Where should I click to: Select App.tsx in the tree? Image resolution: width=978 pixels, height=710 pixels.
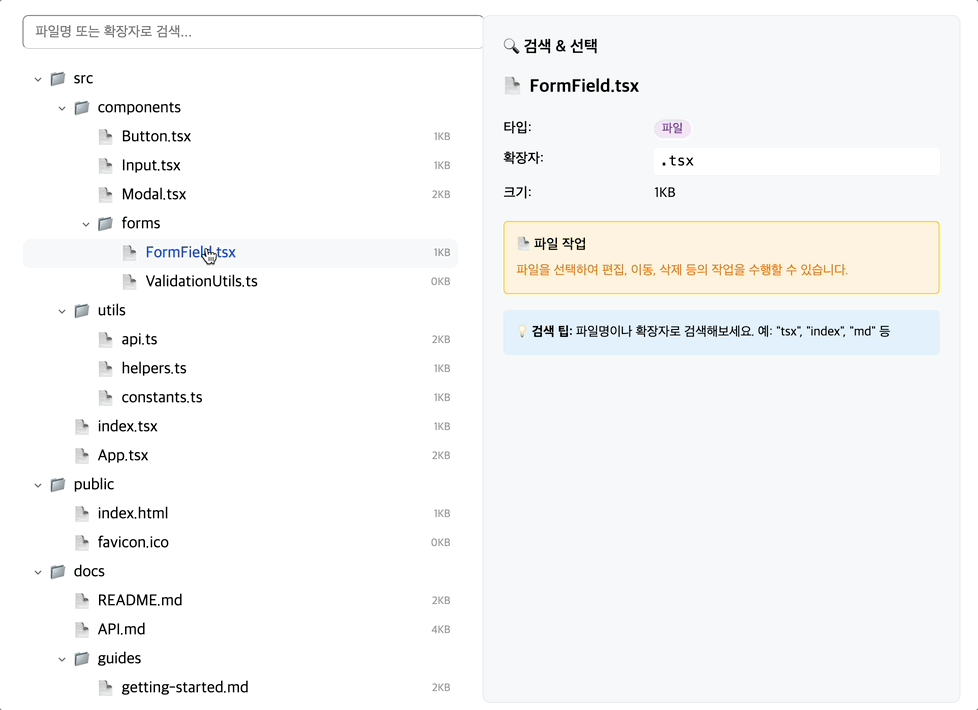(123, 455)
